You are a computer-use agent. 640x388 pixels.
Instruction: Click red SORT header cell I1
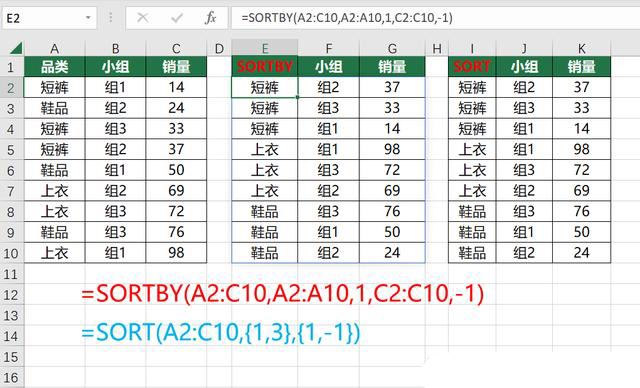tap(472, 67)
